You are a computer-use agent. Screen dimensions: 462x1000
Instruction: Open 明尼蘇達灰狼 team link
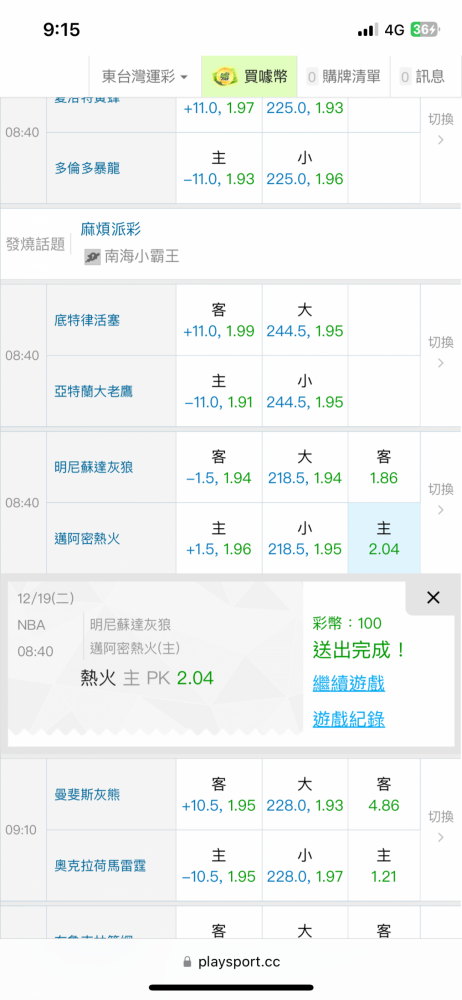coord(94,467)
